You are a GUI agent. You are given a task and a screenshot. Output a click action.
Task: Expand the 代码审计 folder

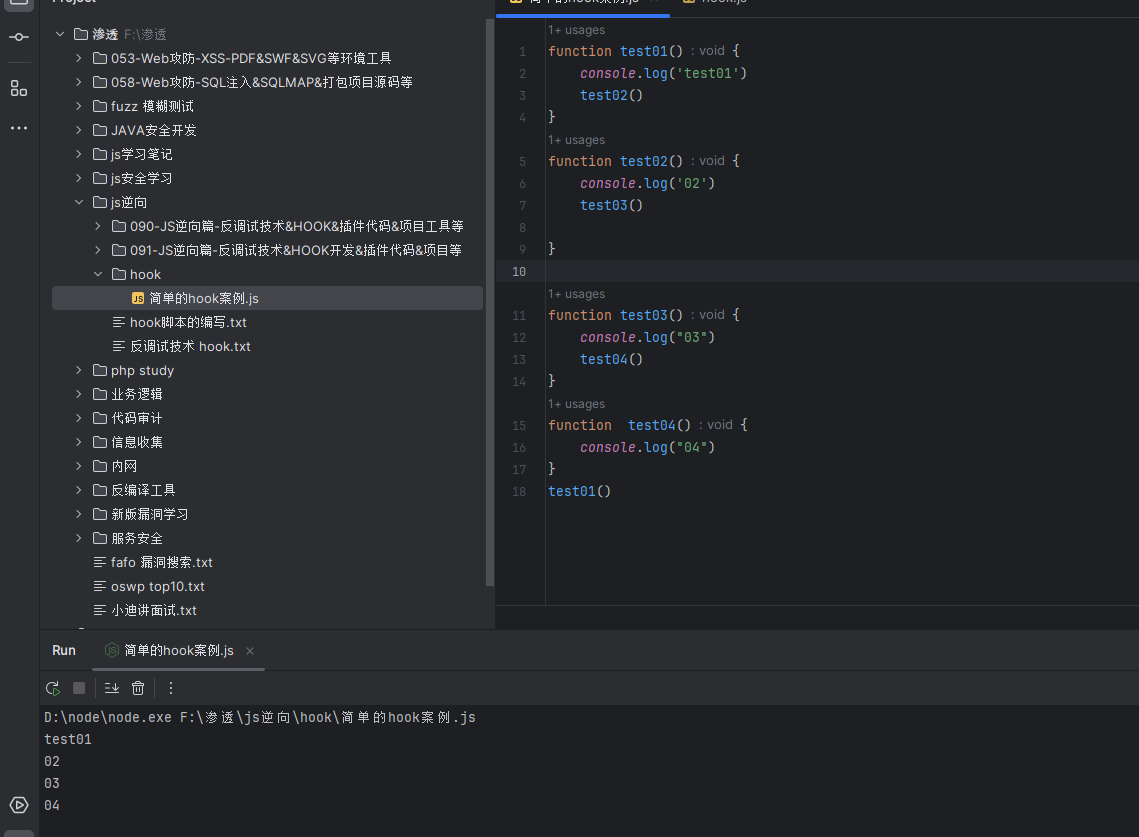[79, 418]
